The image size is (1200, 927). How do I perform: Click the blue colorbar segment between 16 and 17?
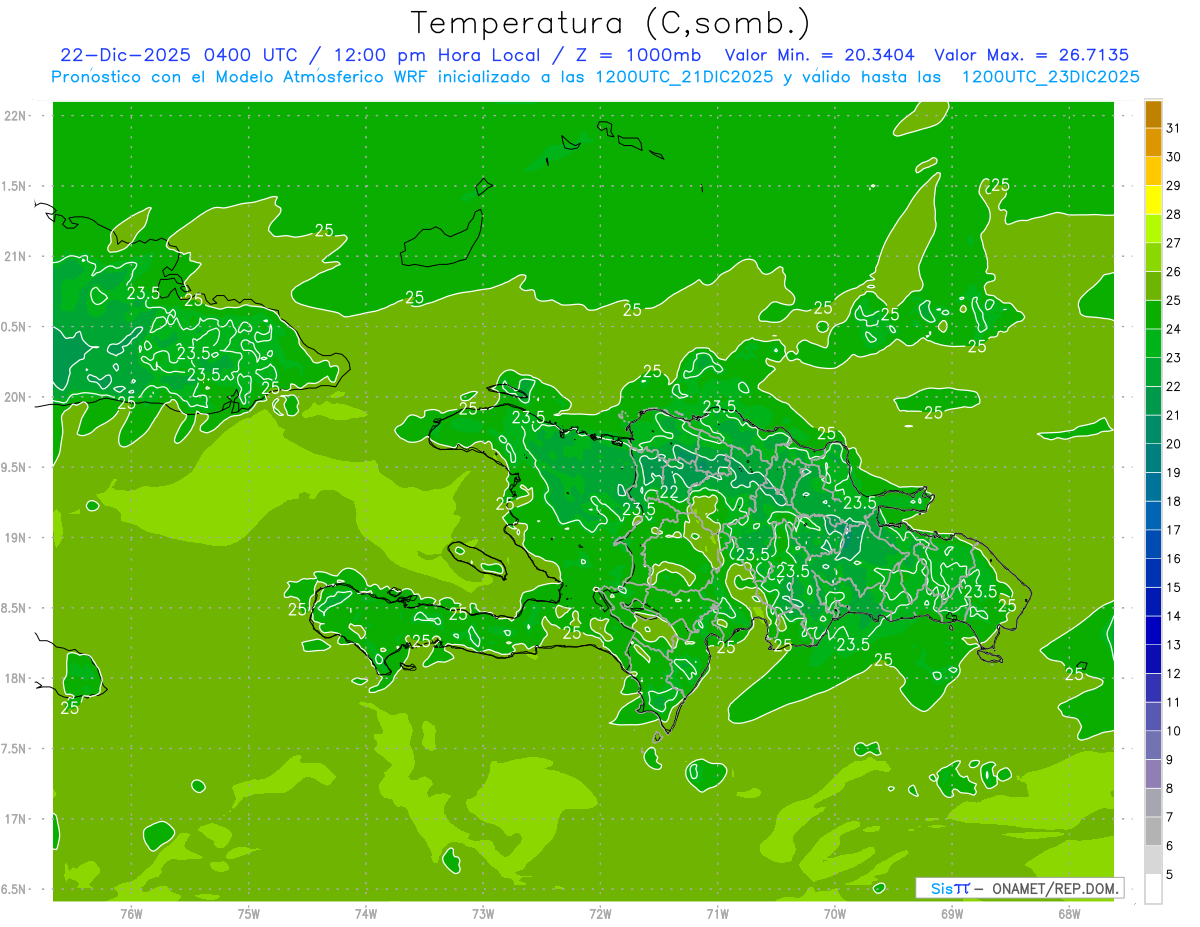pyautogui.click(x=1153, y=544)
